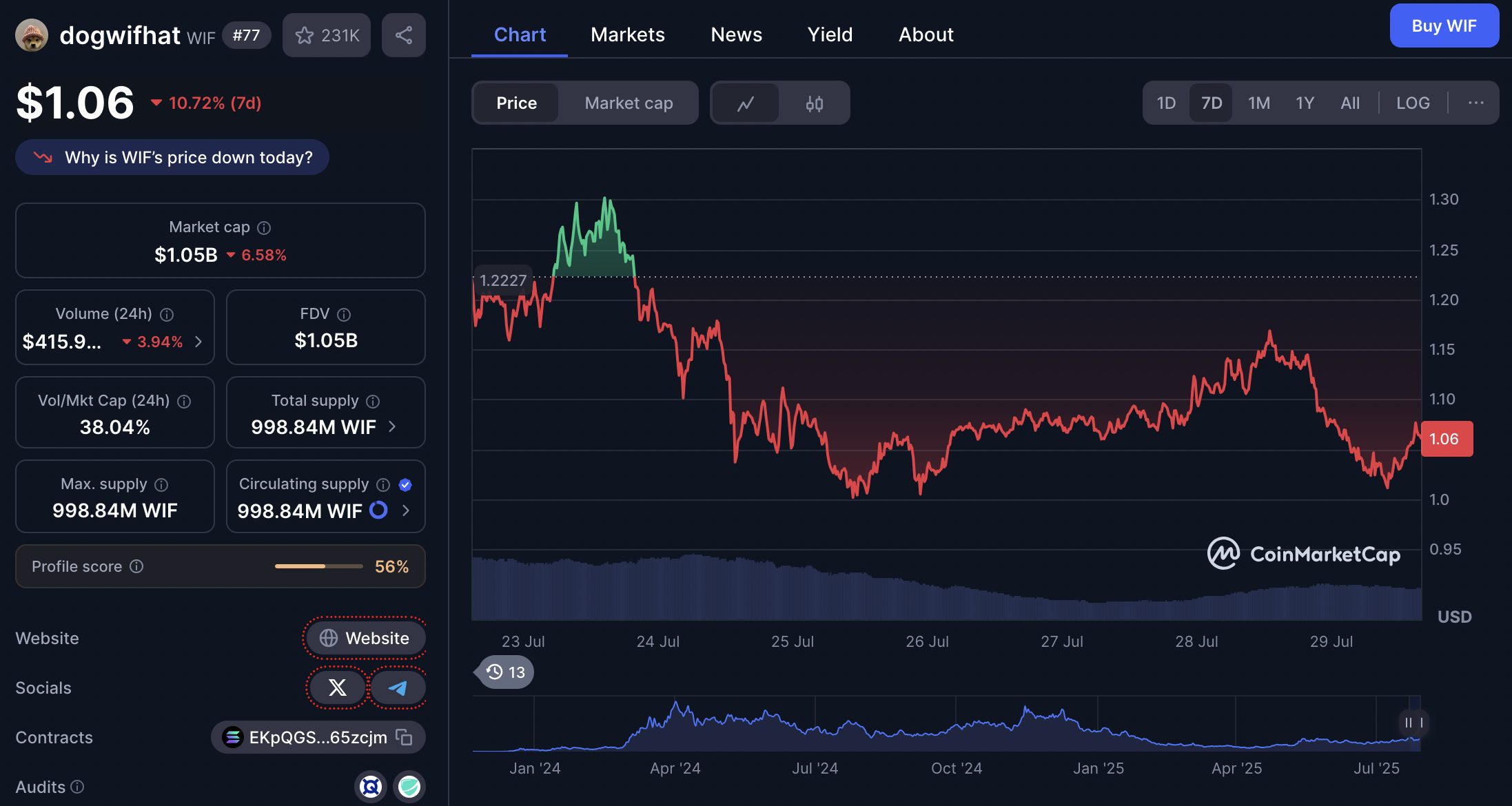The width and height of the screenshot is (1512, 806).
Task: Toggle LOG scale on chart
Action: coord(1413,103)
